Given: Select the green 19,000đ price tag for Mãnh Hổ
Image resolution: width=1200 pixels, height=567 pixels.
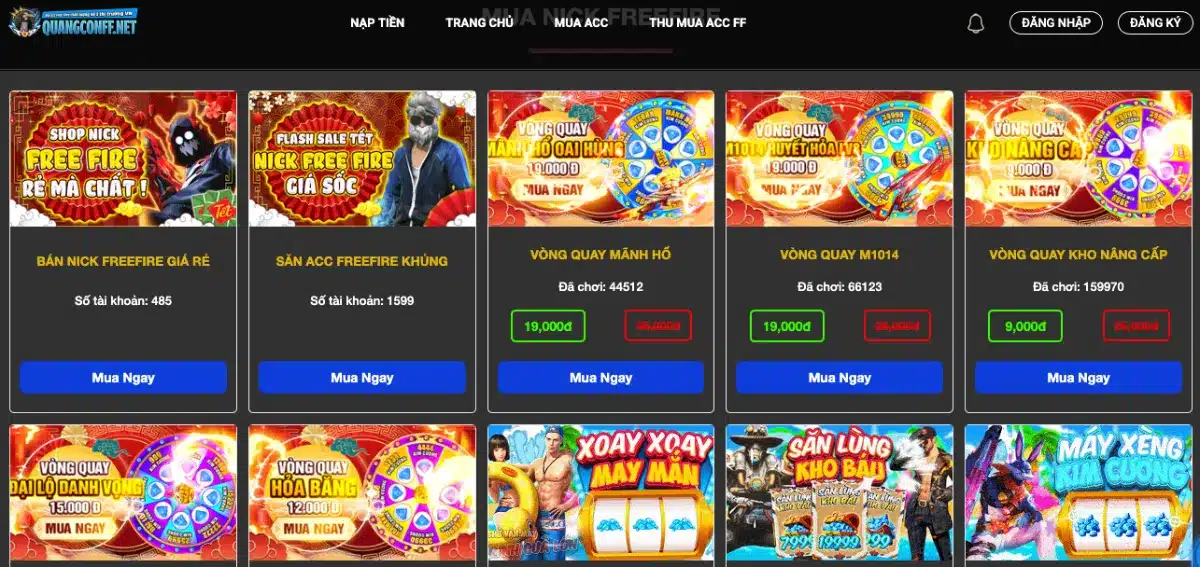Looking at the screenshot, I should pos(548,326).
